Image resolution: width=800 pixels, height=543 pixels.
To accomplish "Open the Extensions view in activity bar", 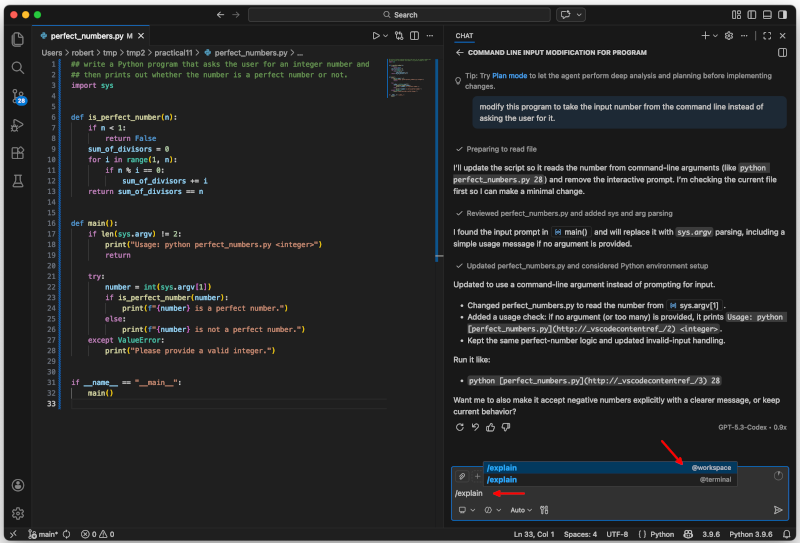I will click(x=17, y=153).
